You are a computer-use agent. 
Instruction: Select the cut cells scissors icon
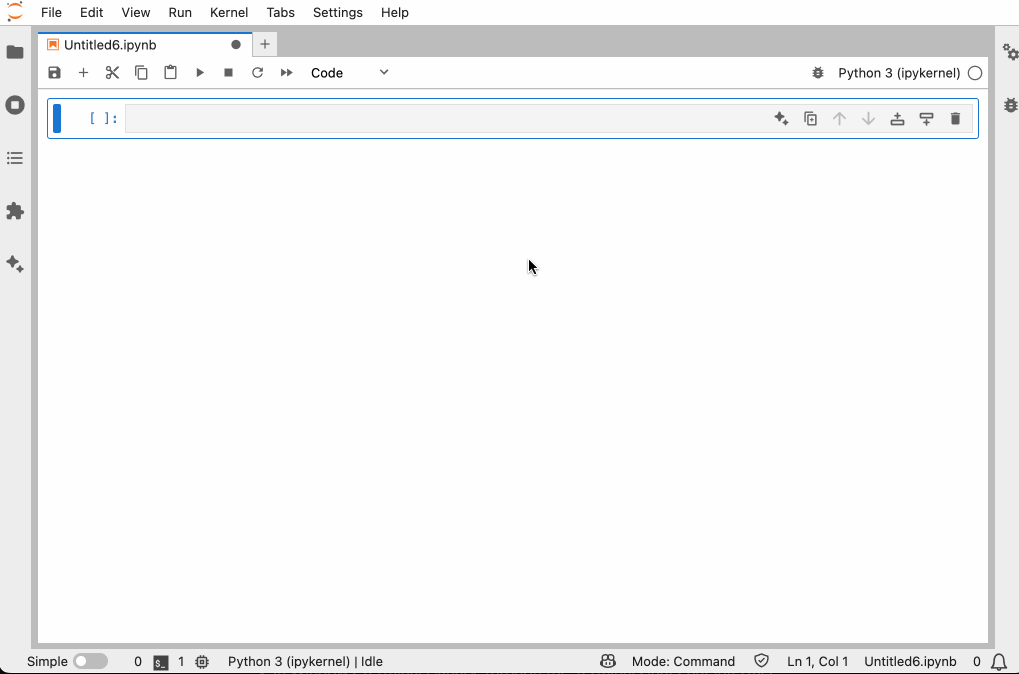point(112,72)
